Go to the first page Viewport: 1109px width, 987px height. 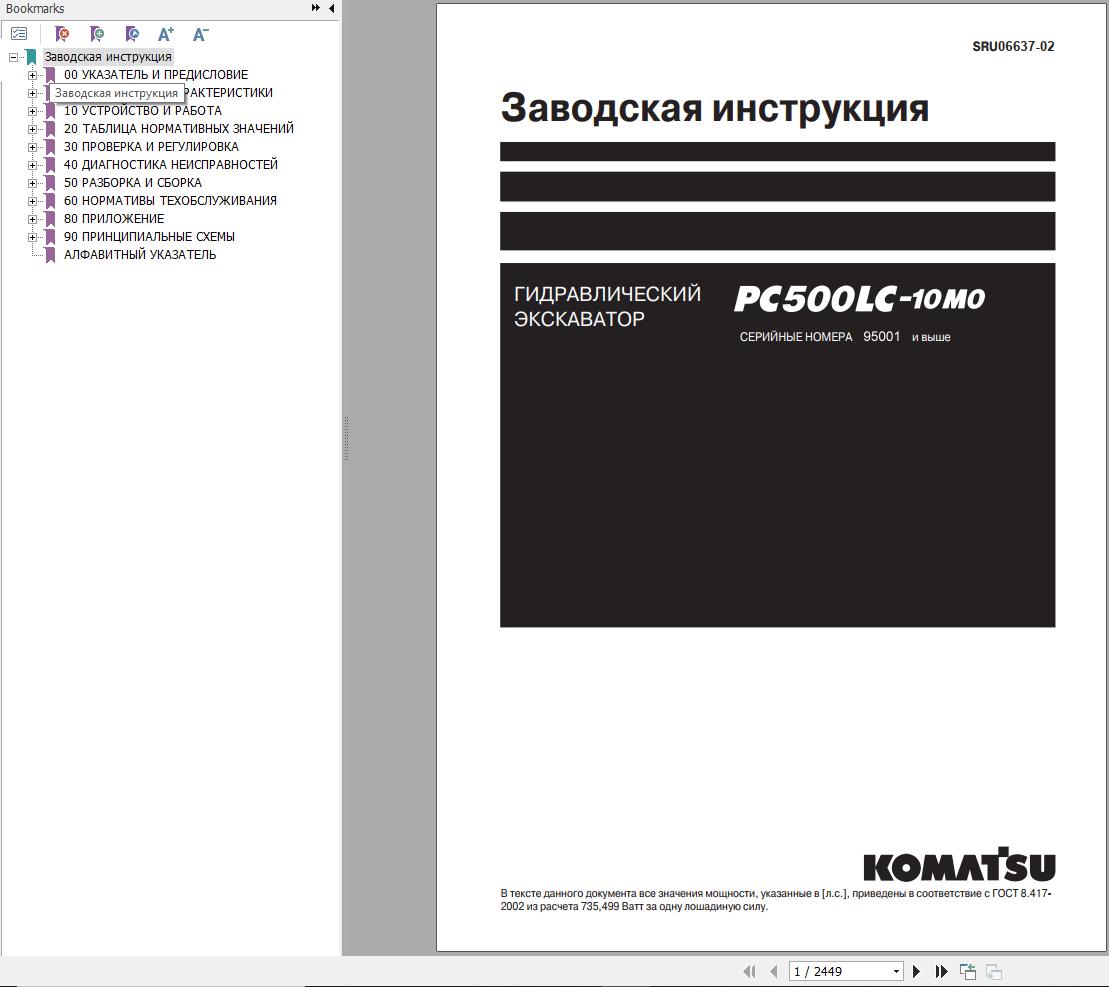[x=750, y=971]
